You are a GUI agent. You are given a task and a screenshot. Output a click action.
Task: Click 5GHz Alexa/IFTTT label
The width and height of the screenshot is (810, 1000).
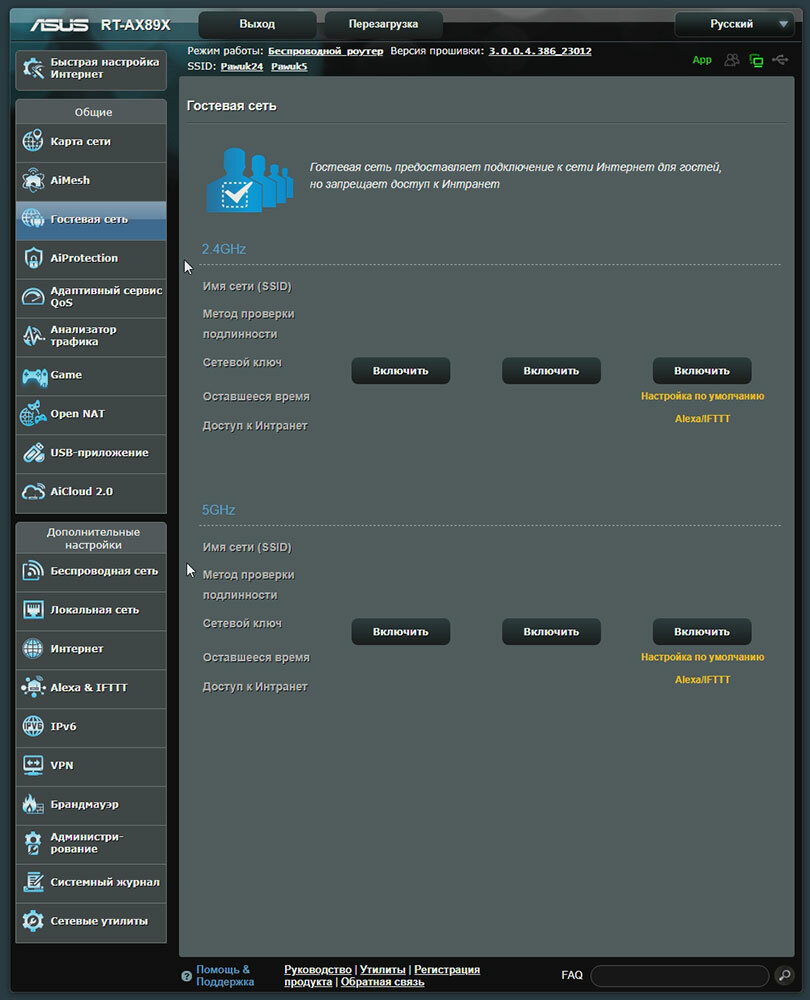click(702, 680)
